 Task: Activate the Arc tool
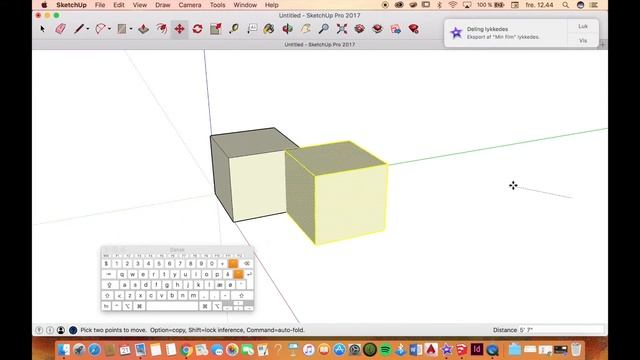[x=100, y=29]
